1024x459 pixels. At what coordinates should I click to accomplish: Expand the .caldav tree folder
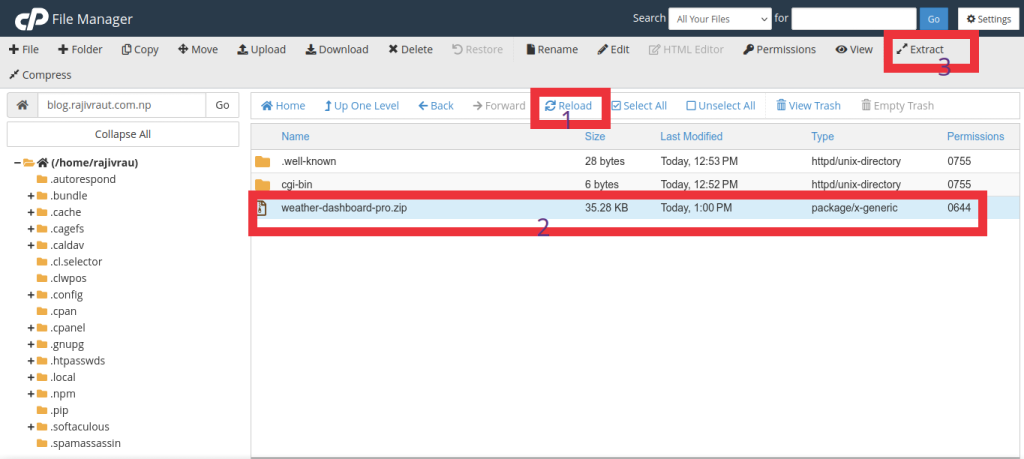point(31,245)
